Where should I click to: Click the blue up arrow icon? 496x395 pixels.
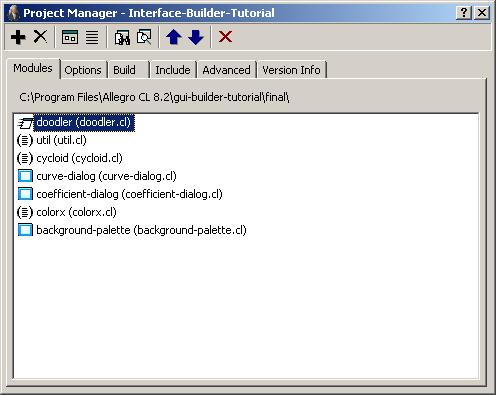(174, 37)
